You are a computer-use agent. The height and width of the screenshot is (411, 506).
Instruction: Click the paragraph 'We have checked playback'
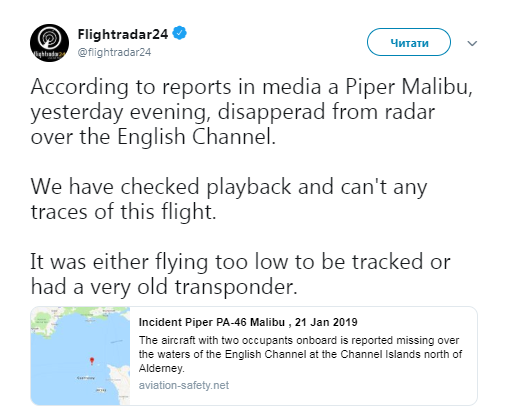[x=229, y=199]
